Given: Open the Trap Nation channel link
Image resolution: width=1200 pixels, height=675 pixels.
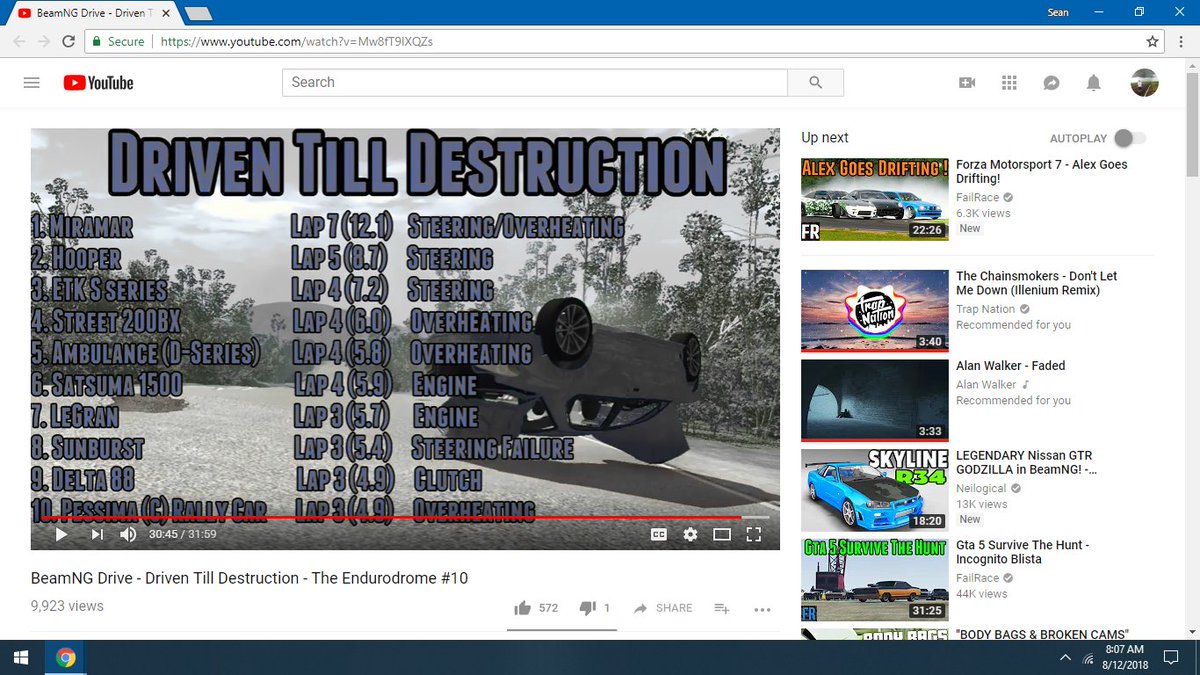Looking at the screenshot, I should (986, 309).
